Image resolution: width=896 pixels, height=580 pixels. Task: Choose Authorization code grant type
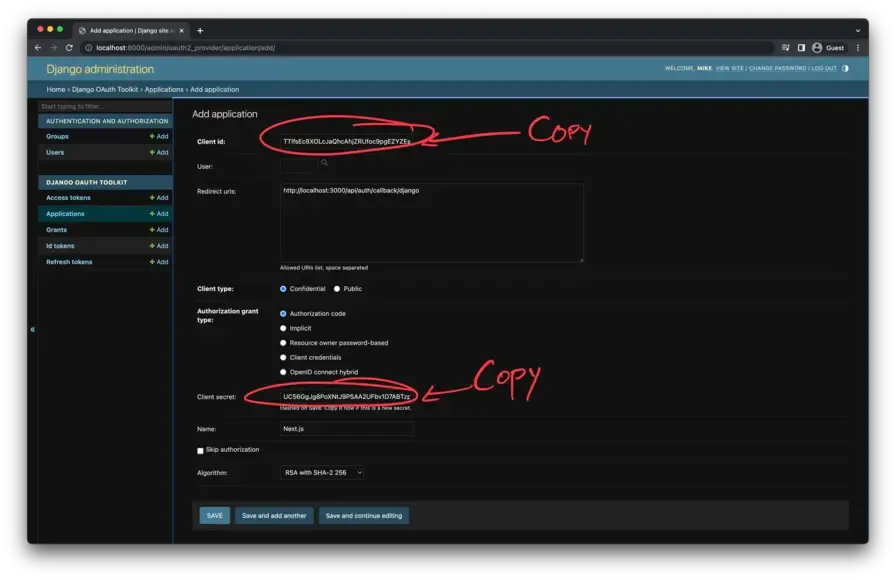pyautogui.click(x=283, y=314)
